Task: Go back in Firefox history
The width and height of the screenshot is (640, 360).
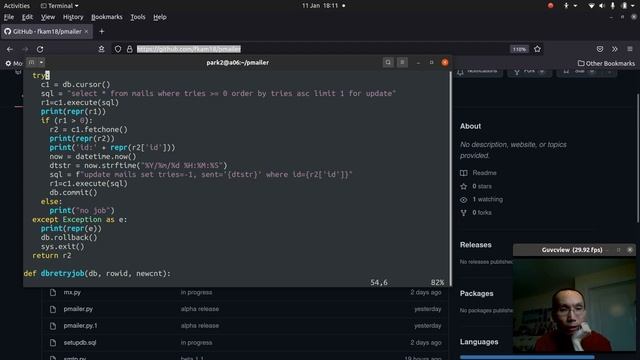Action: click(x=10, y=49)
